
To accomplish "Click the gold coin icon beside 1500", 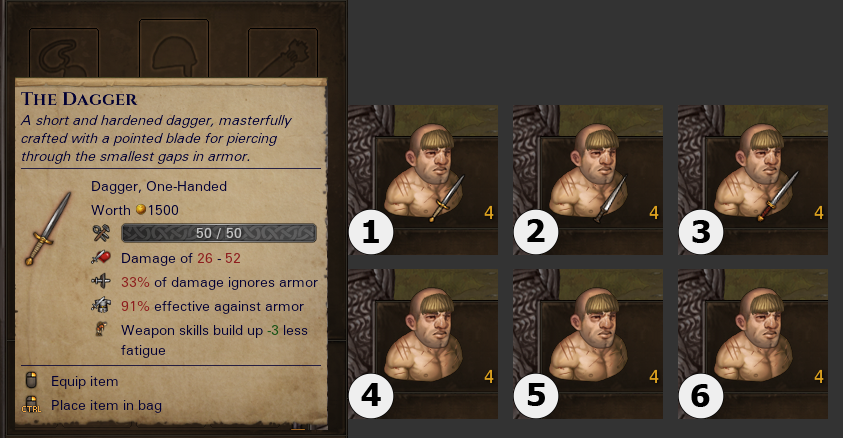I will coord(140,210).
